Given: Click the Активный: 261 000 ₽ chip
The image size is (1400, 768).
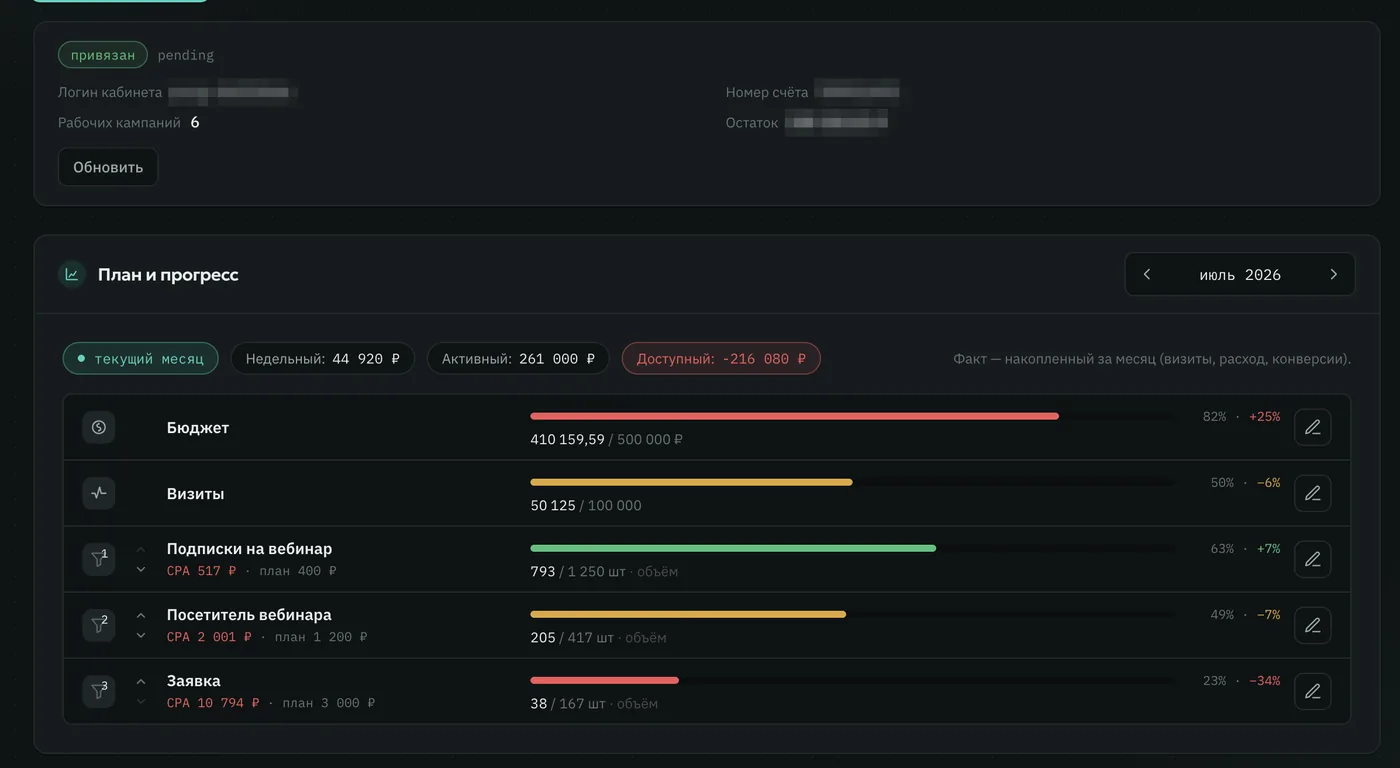Looking at the screenshot, I should [518, 359].
